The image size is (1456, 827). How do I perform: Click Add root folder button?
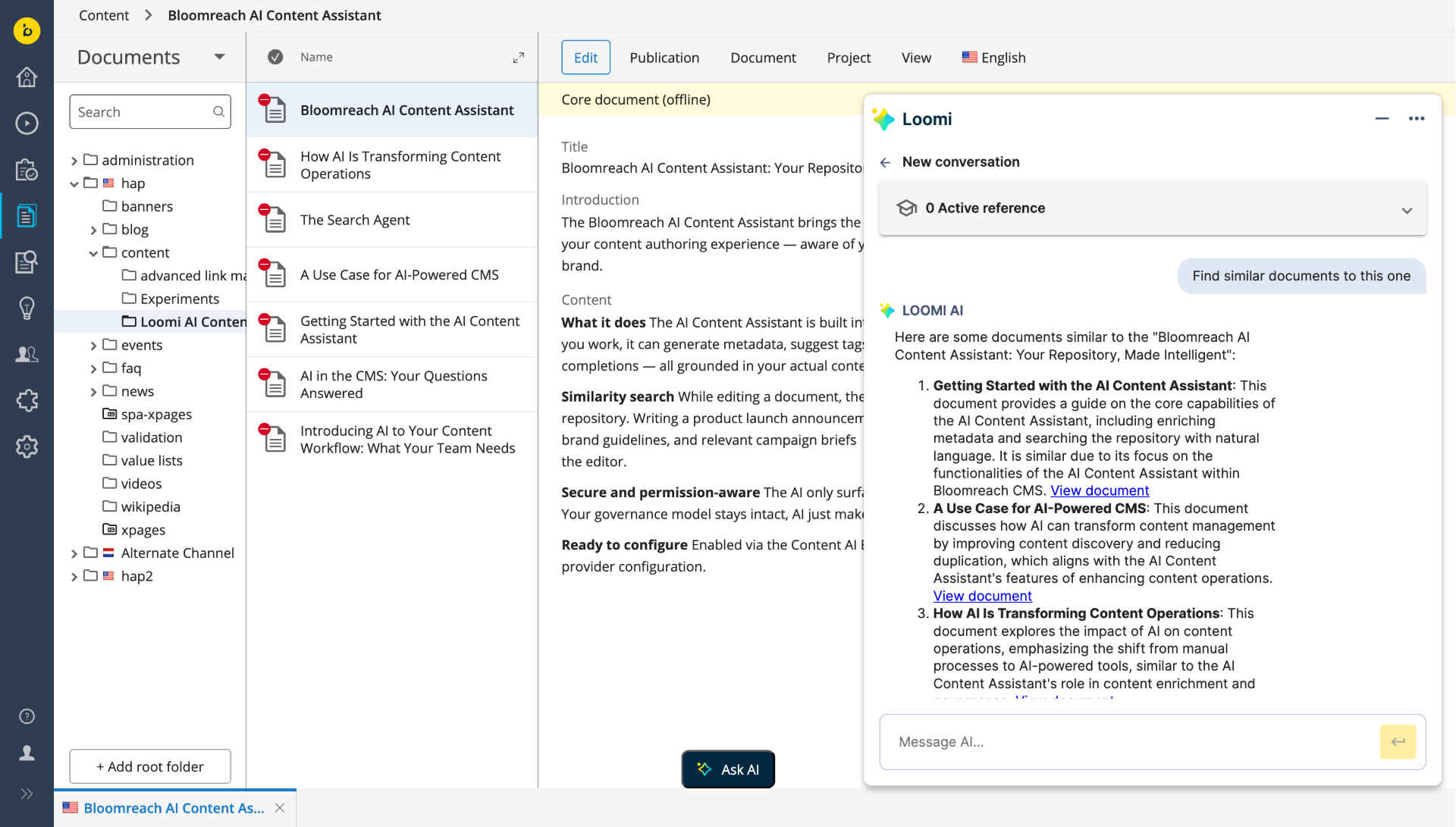click(150, 766)
